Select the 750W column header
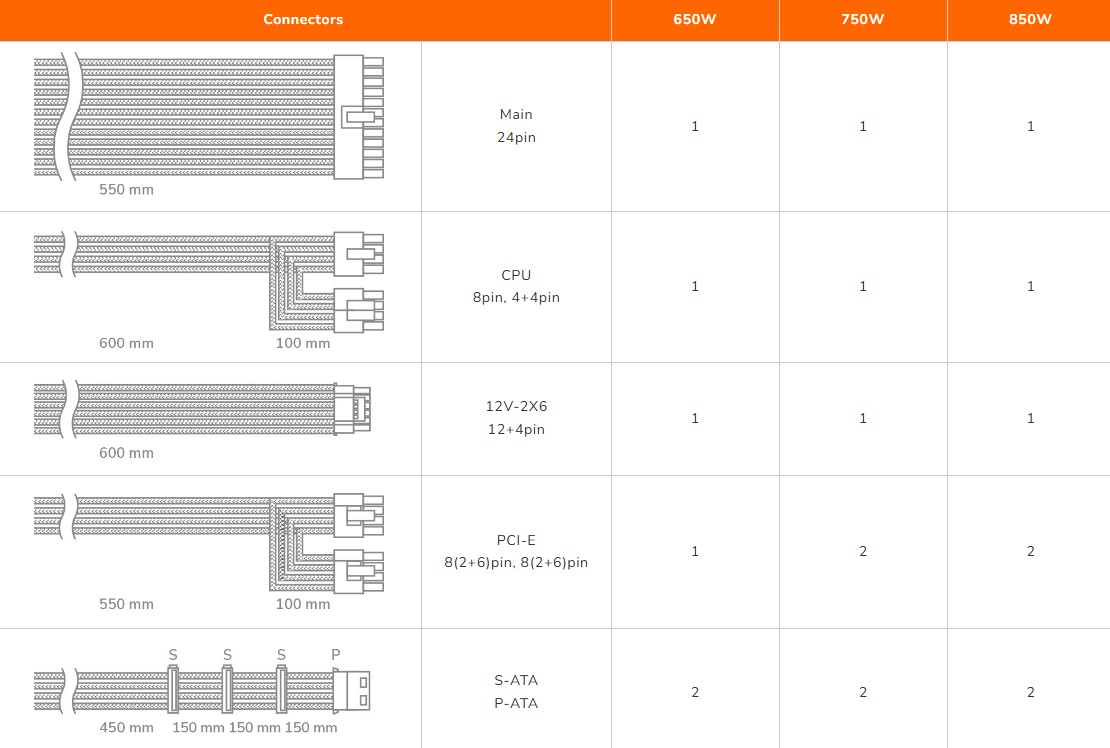1110x748 pixels. pyautogui.click(x=863, y=20)
